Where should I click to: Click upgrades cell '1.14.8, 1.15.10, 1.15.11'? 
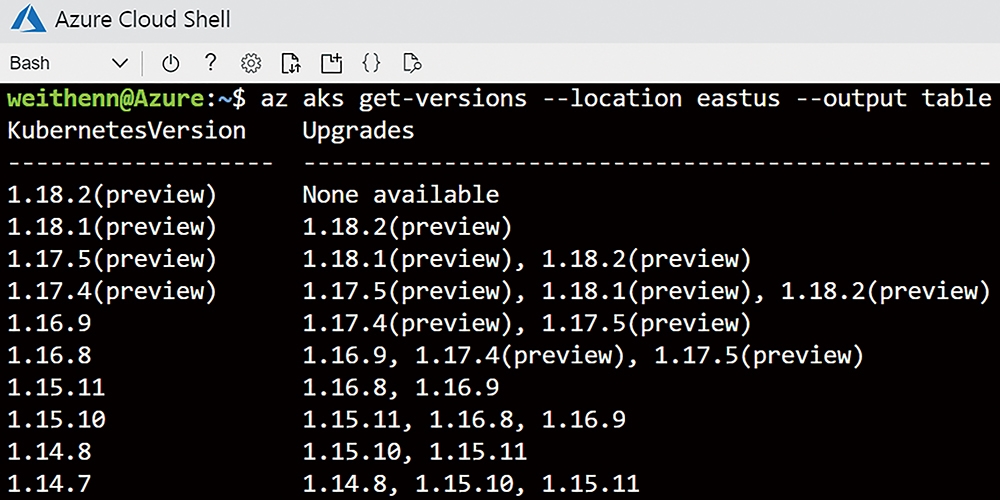[471, 483]
